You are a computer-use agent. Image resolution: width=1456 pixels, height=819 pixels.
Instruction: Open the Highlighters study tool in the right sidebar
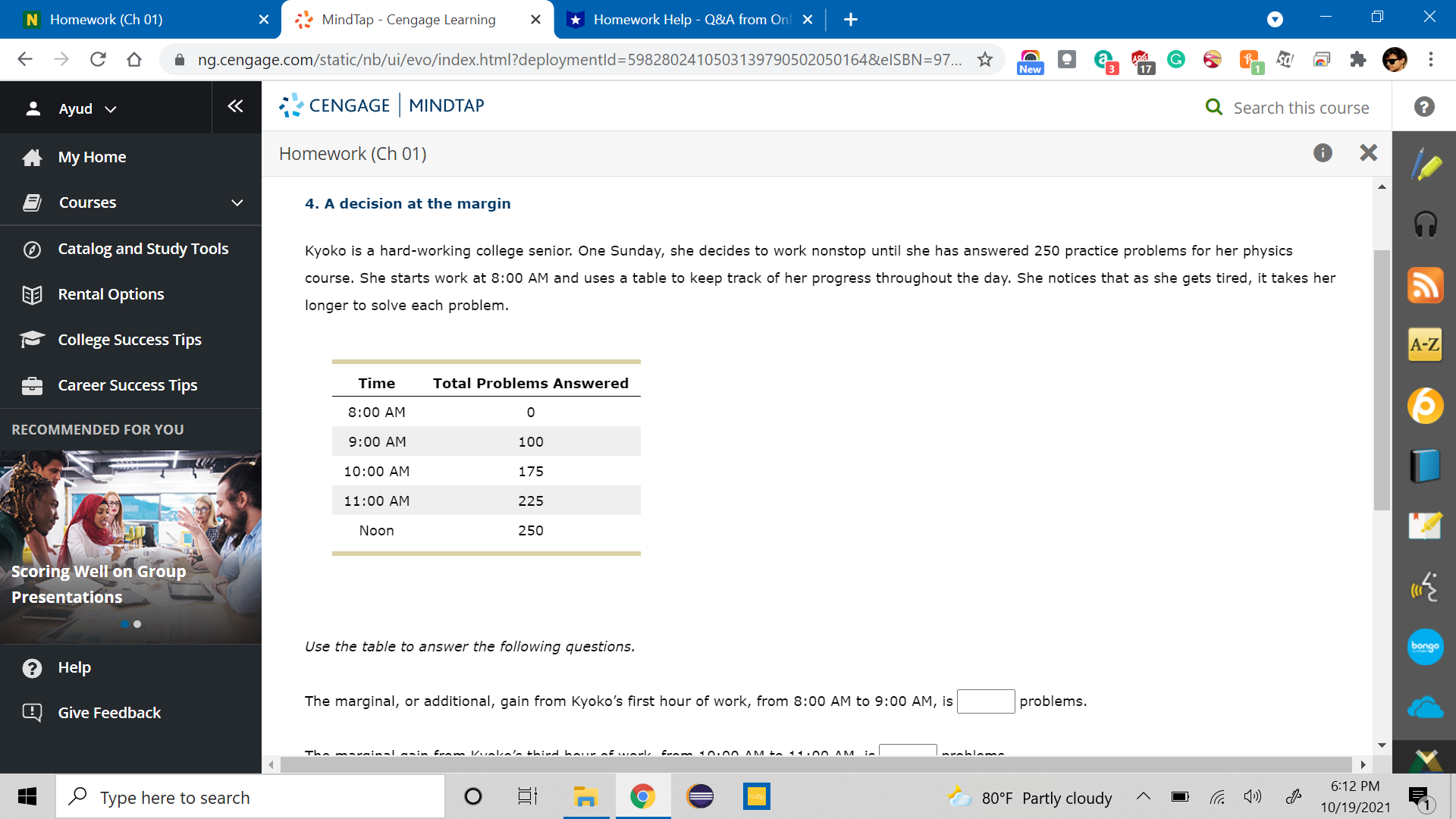point(1425,164)
